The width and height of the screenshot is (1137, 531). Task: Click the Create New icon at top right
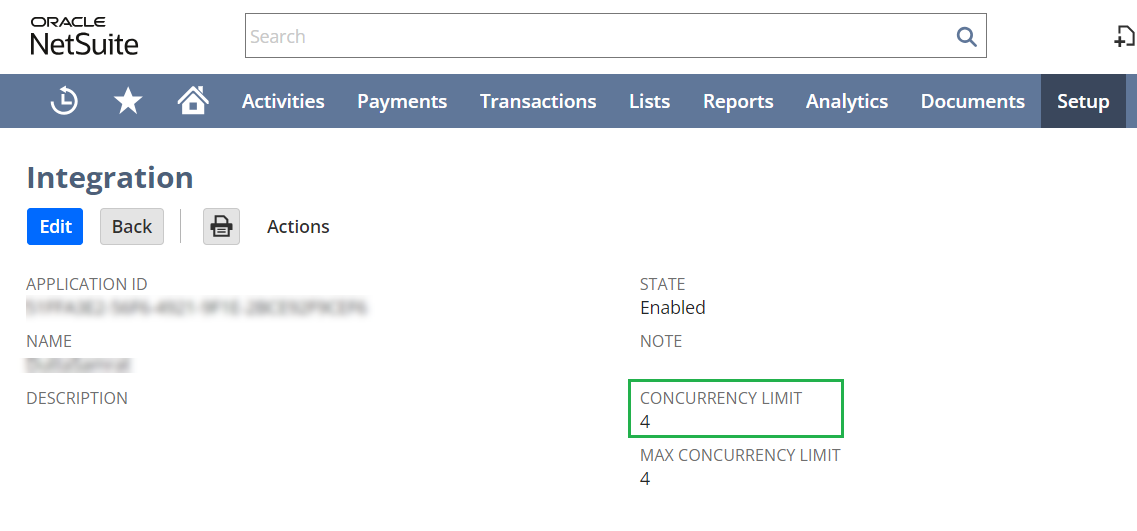(1125, 37)
